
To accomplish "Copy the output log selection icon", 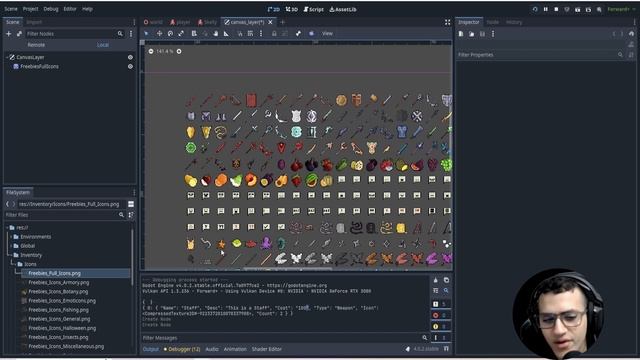I will (x=446, y=280).
